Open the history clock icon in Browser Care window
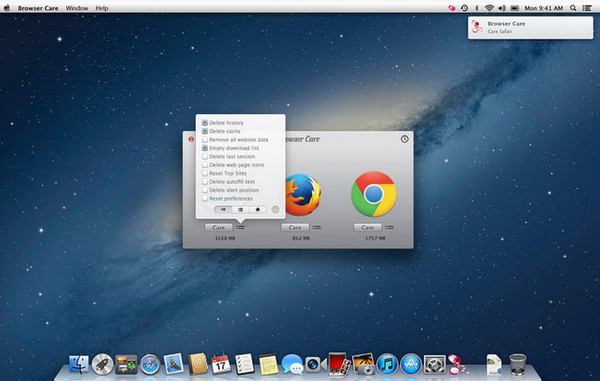 (404, 139)
